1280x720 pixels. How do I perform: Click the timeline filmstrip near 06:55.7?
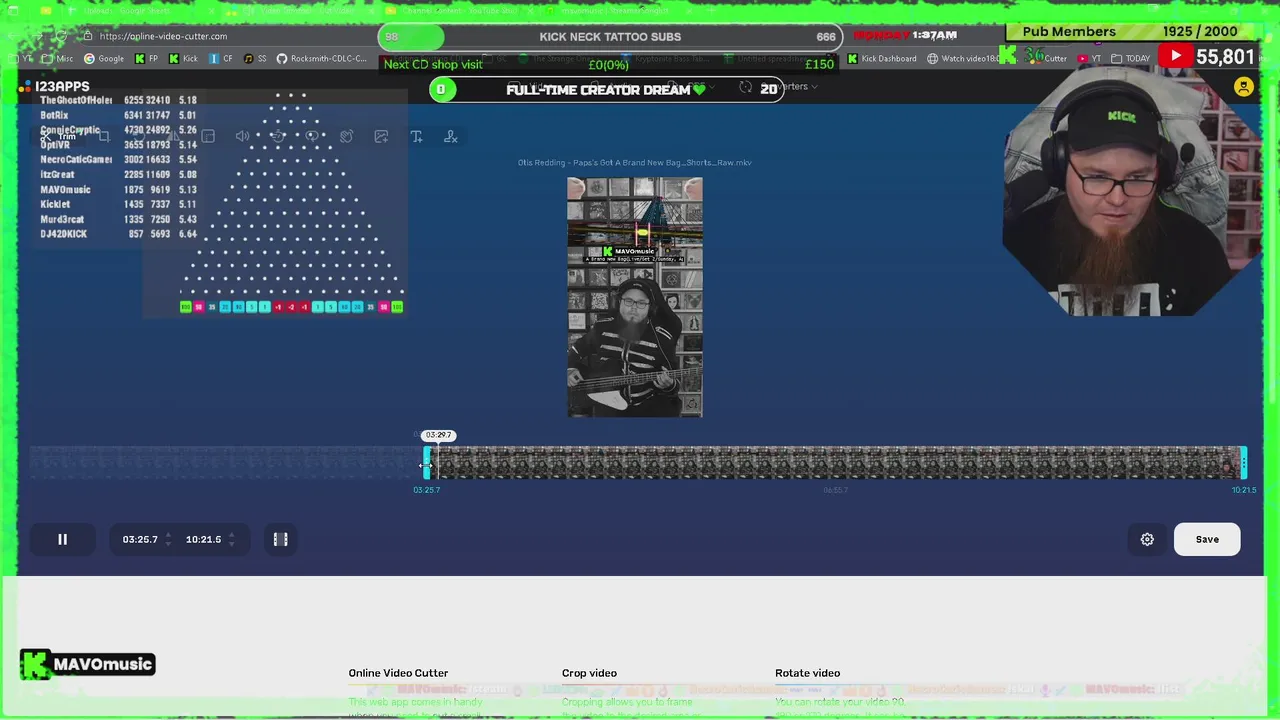pos(835,462)
